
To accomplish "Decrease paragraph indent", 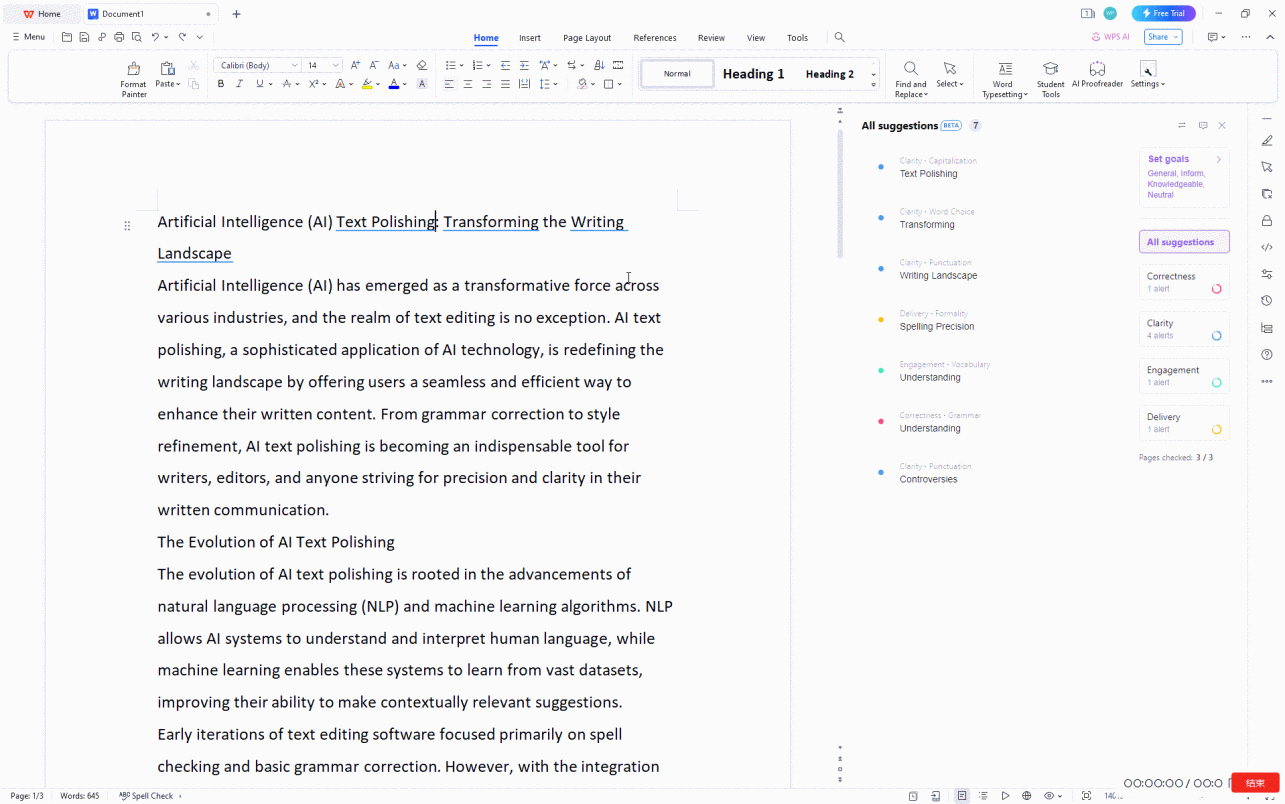I will [505, 65].
